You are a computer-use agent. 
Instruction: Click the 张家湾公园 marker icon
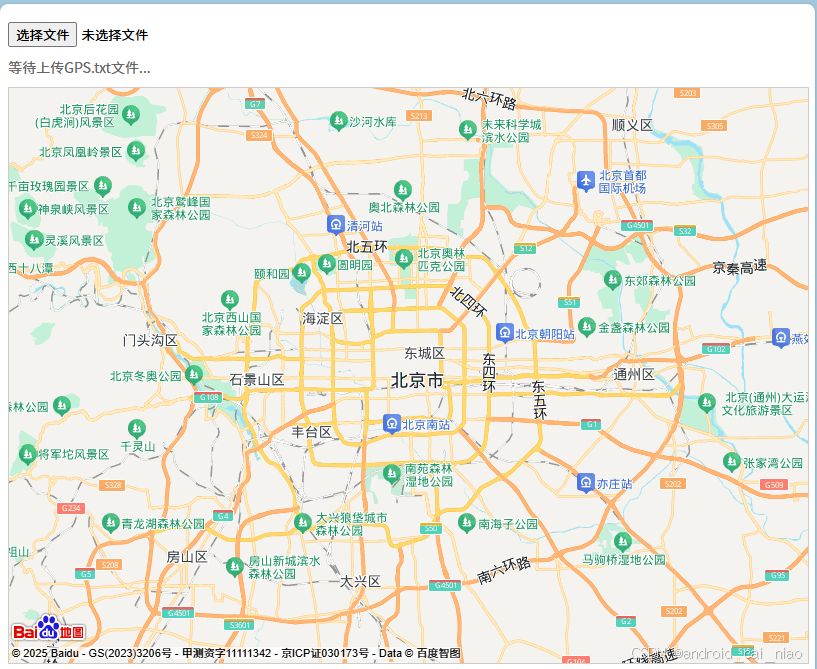coord(732,462)
